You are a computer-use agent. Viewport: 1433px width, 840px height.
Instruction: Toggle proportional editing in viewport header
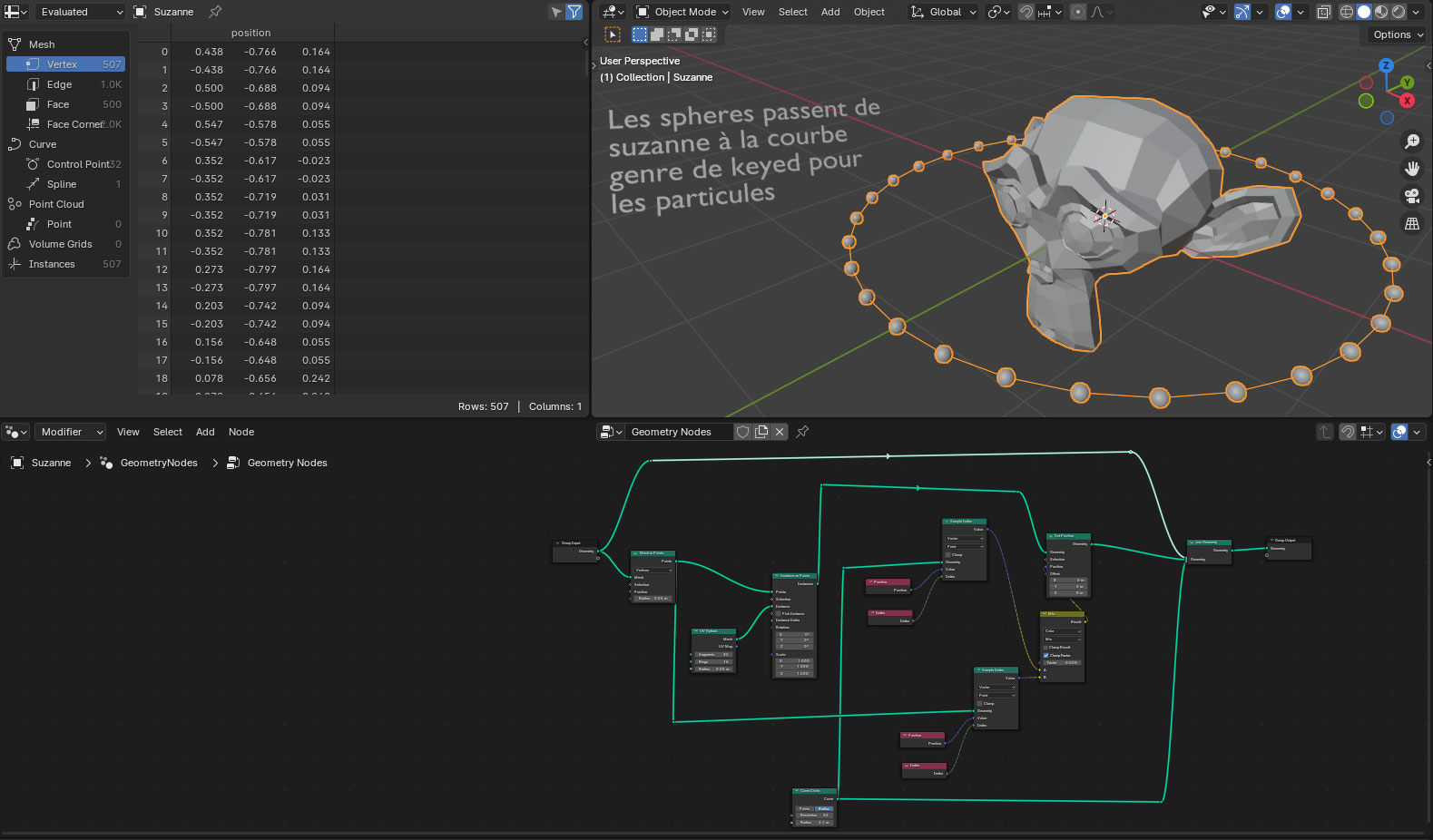[x=1077, y=12]
